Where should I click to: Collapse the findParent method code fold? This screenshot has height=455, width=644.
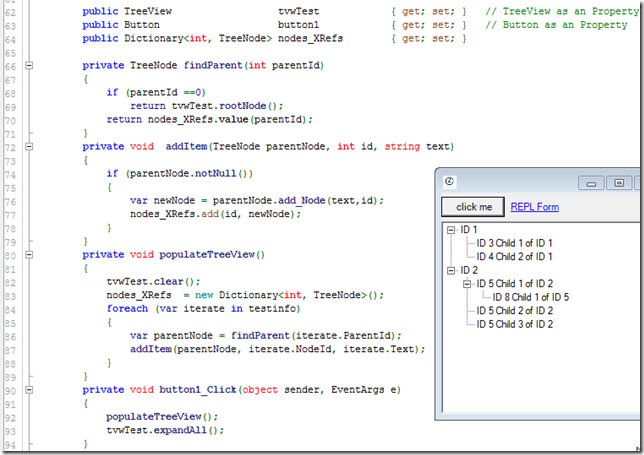click(x=29, y=65)
